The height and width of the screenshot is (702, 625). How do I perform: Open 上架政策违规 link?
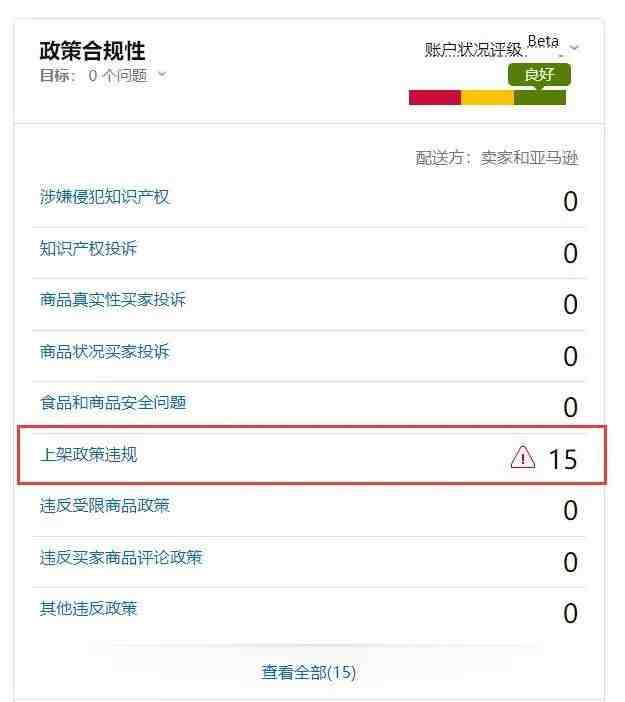click(89, 455)
